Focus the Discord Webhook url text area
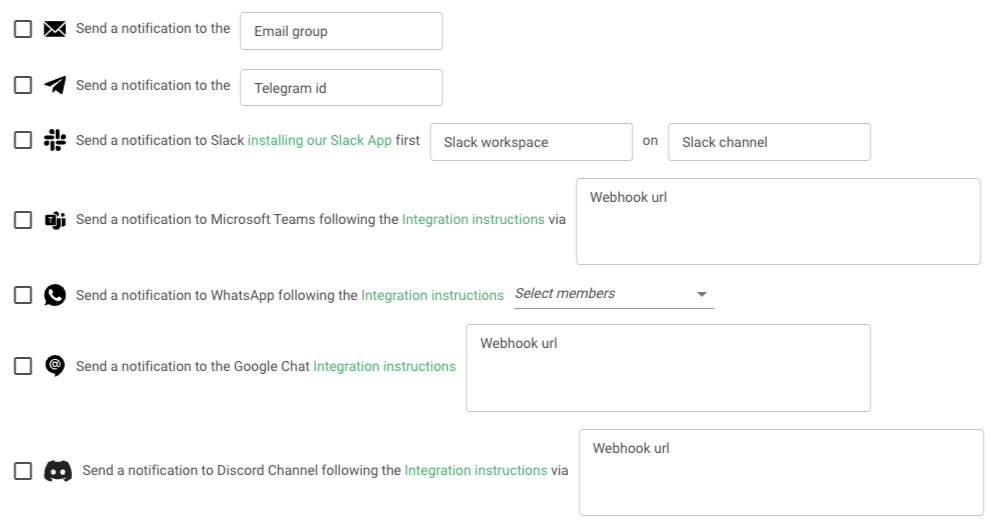Image resolution: width=990 pixels, height=526 pixels. 781,472
